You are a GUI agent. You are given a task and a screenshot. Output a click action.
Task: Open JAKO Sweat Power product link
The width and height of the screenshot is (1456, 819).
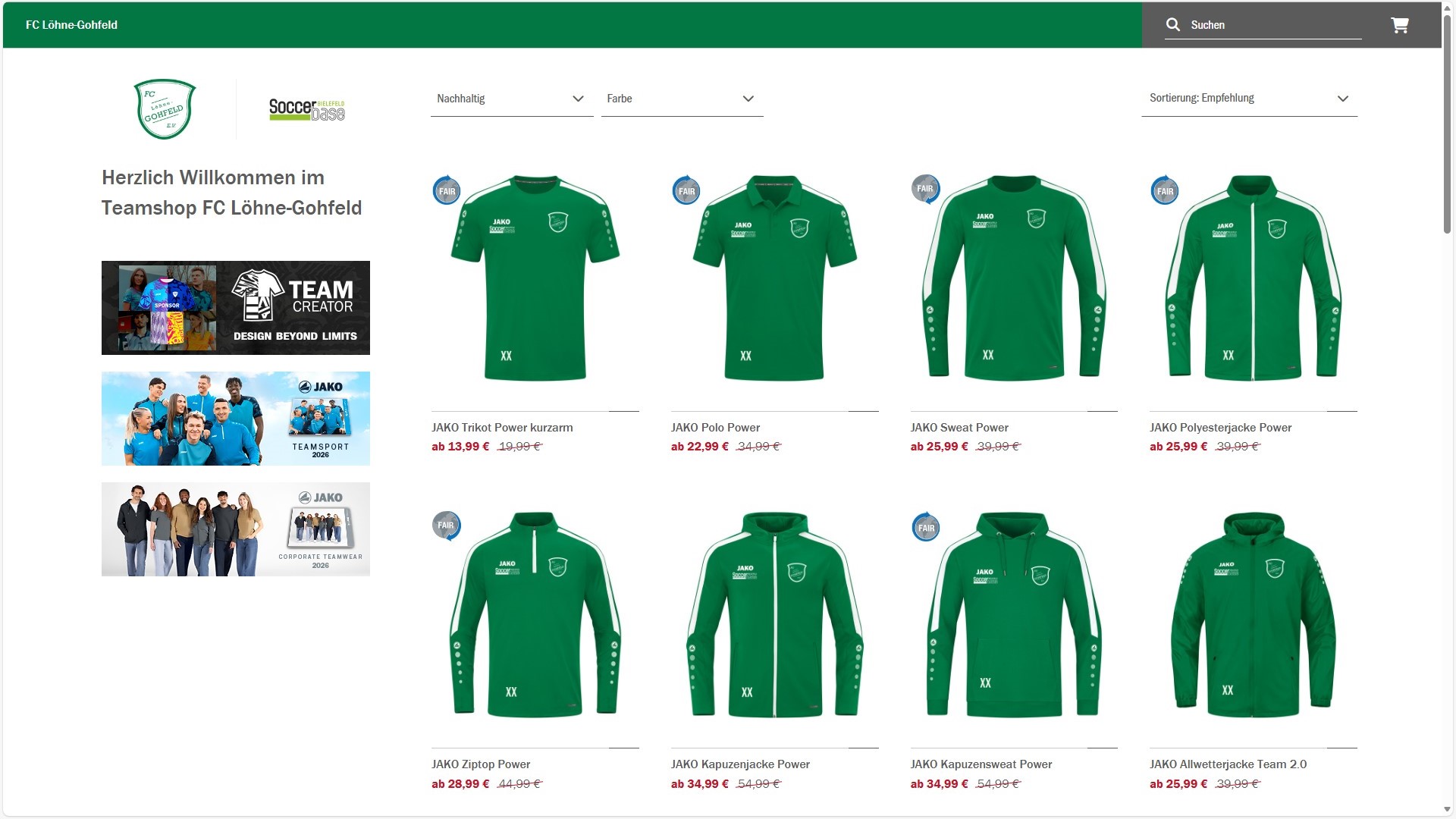click(x=959, y=428)
